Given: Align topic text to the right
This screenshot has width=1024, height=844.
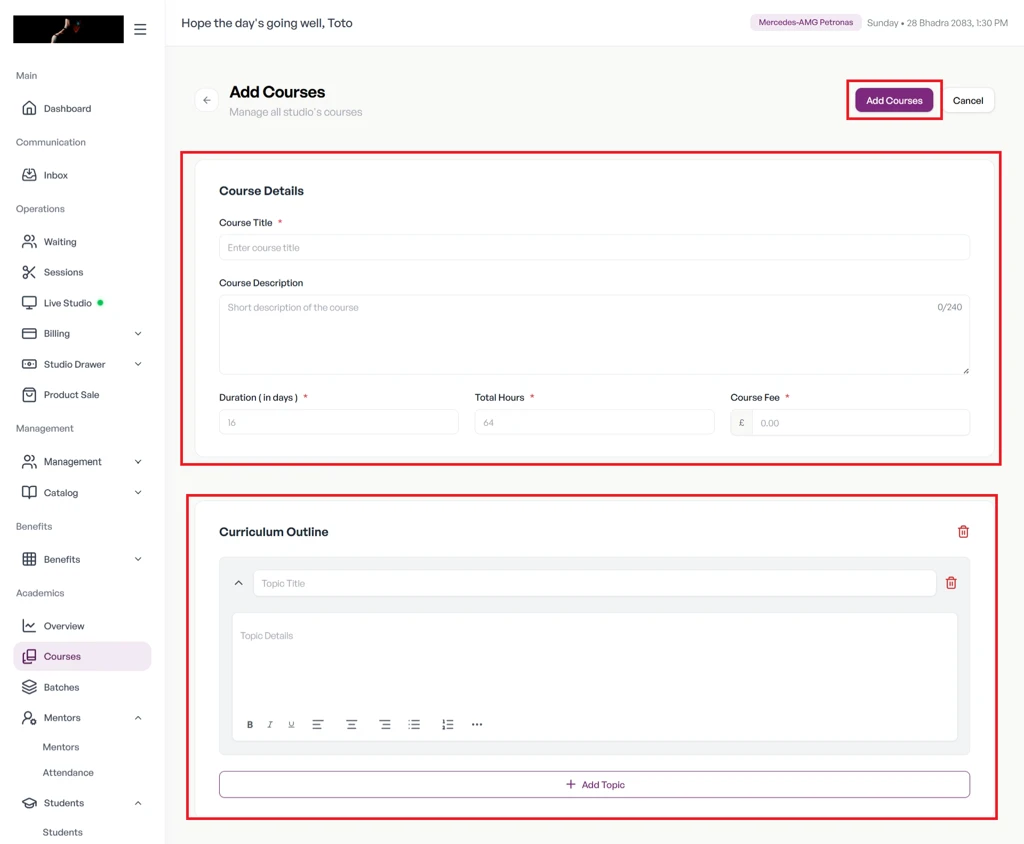Looking at the screenshot, I should 385,724.
